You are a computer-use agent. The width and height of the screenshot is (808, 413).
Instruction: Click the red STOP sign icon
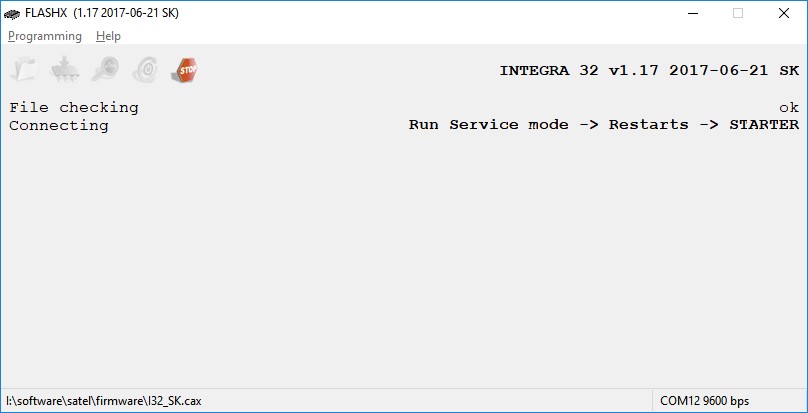click(x=185, y=69)
